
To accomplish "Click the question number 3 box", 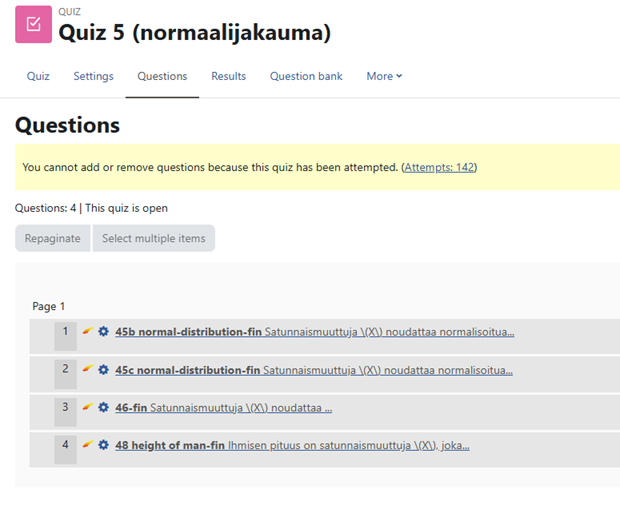I will click(x=65, y=408).
